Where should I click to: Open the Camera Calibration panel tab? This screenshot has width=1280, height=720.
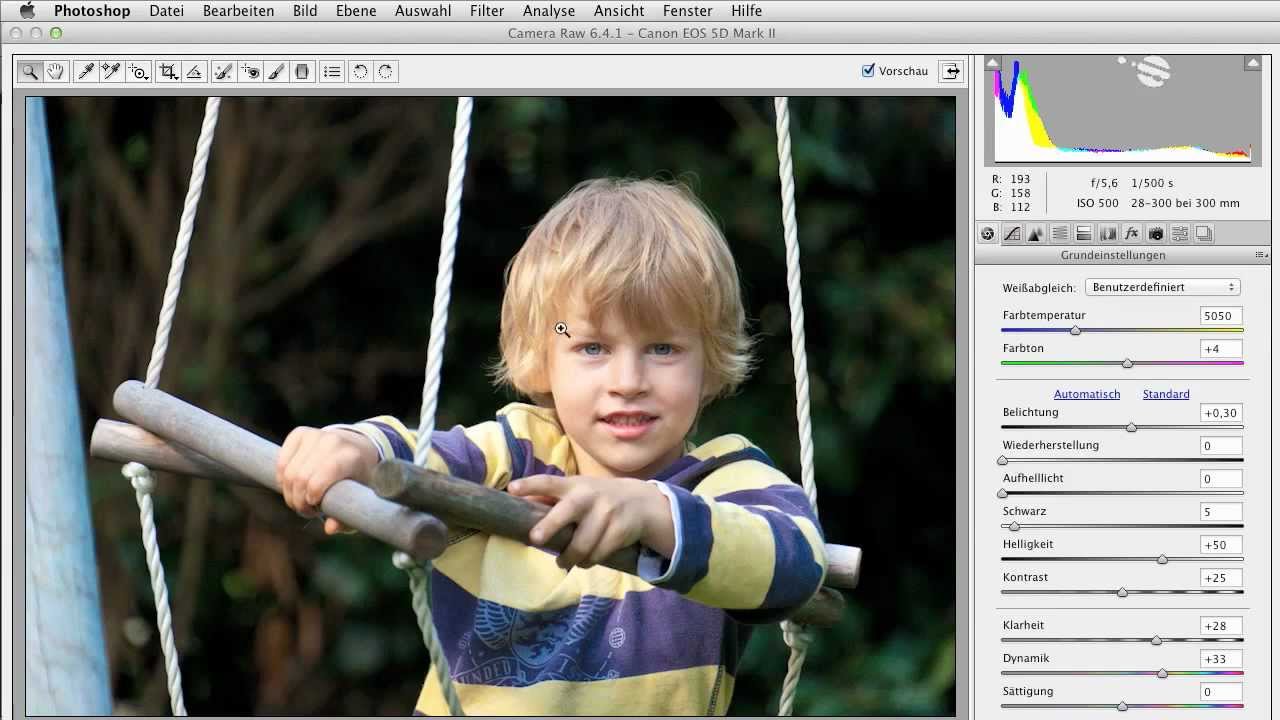[1156, 233]
